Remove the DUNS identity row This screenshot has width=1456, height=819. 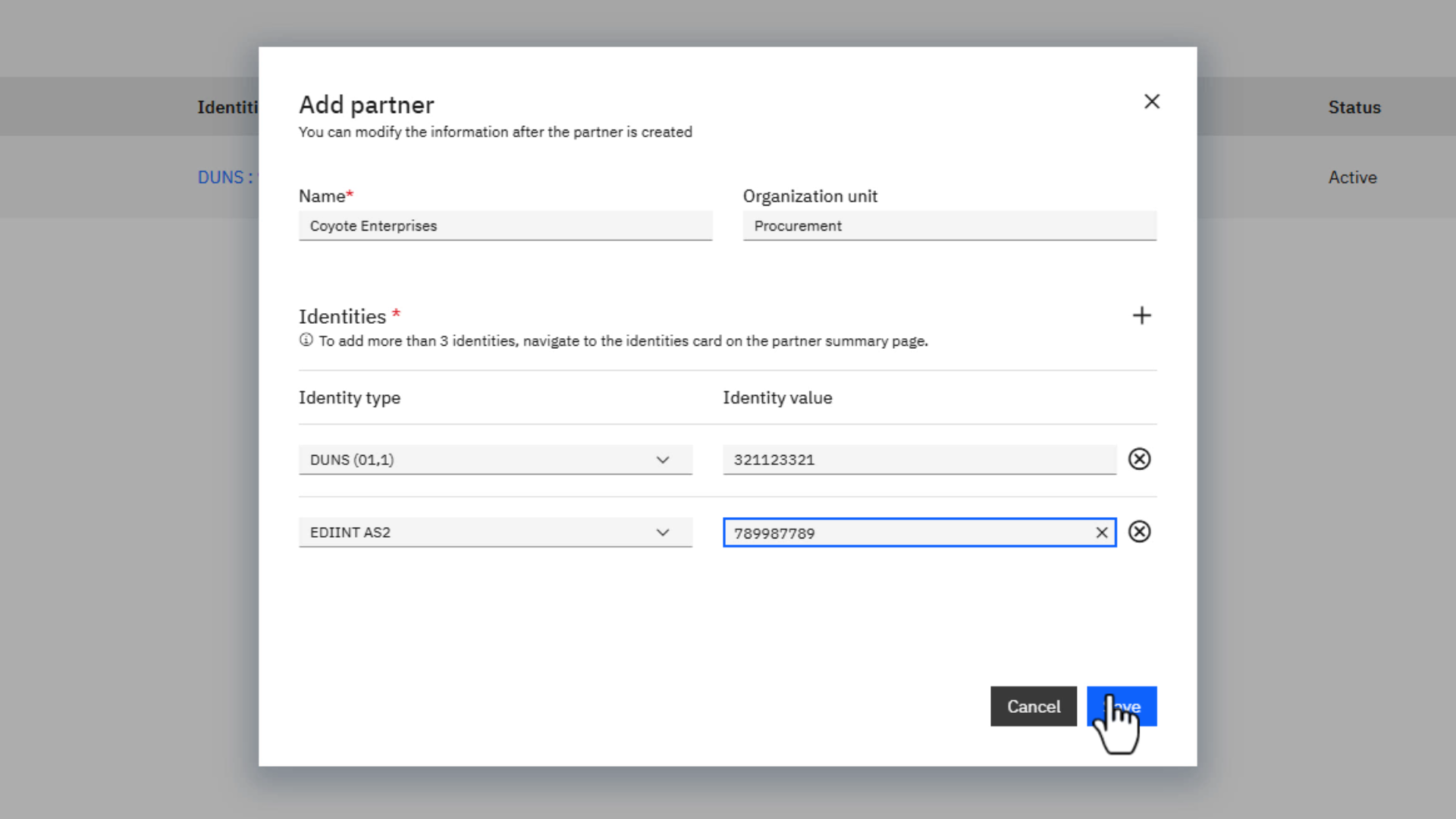tap(1139, 459)
